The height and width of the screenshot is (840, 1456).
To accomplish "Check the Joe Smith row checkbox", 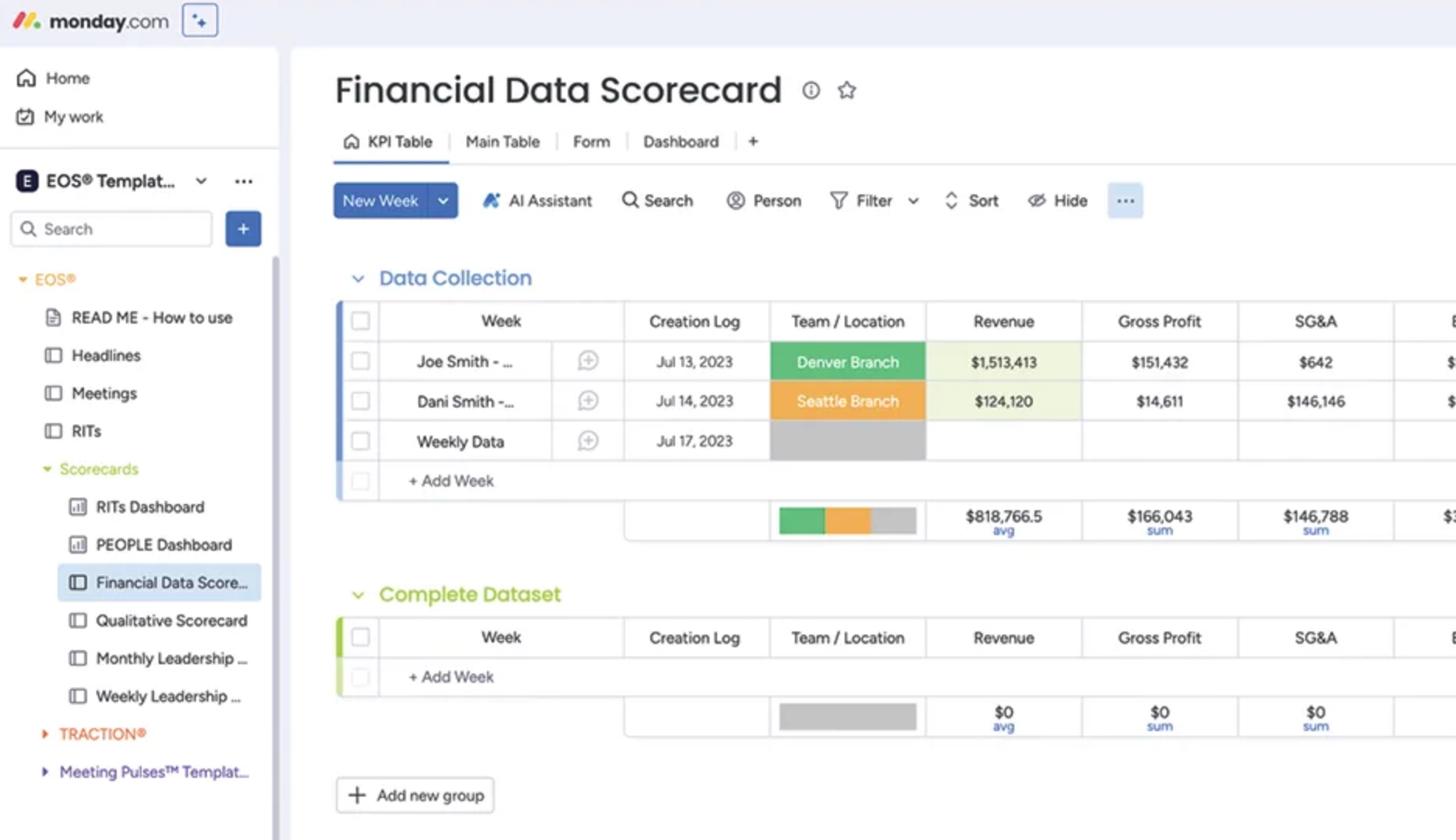I will coord(360,361).
